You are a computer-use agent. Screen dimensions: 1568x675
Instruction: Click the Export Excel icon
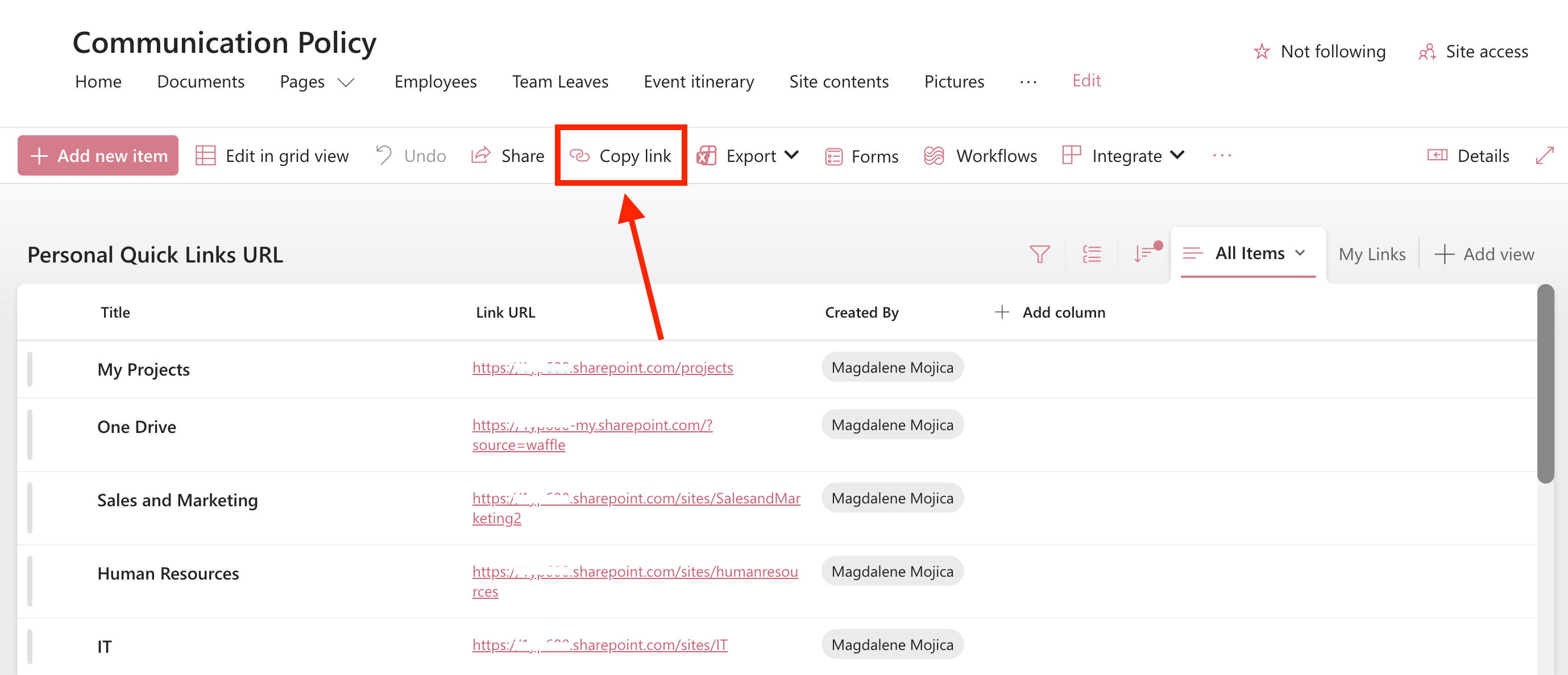click(706, 156)
